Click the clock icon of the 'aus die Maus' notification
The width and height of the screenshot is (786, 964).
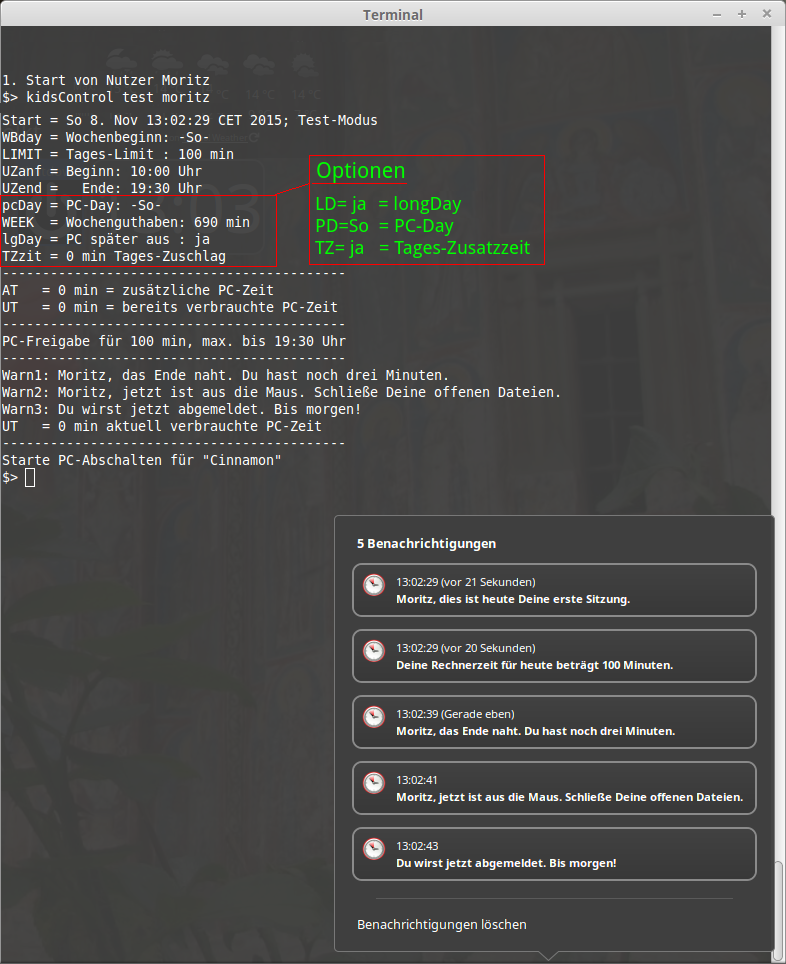click(x=374, y=783)
